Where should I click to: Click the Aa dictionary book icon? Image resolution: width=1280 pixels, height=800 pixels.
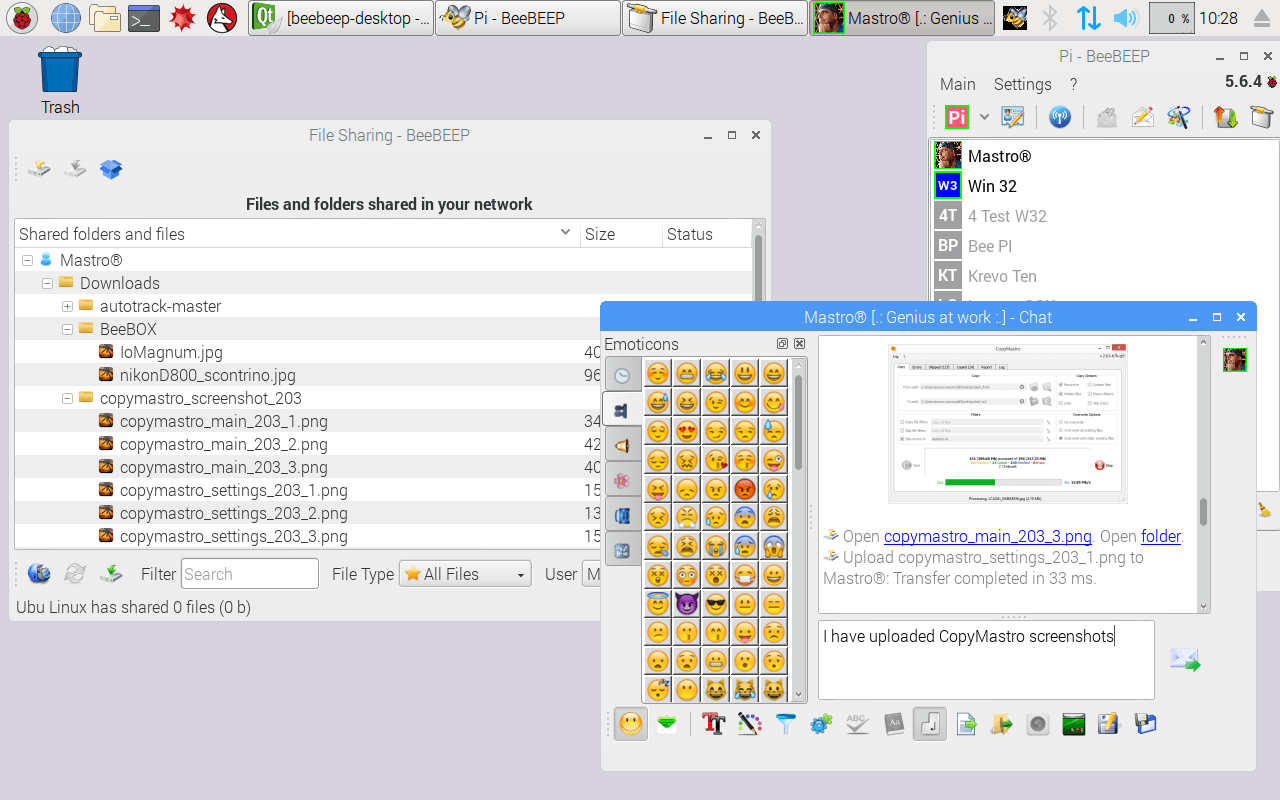[x=894, y=723]
